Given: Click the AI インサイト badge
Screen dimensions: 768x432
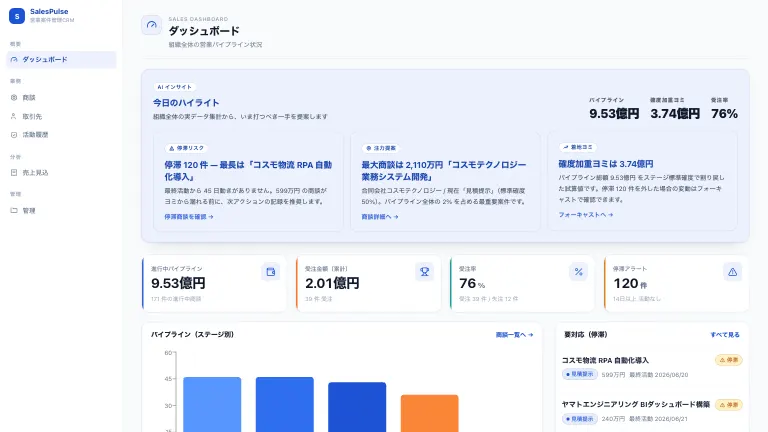Looking at the screenshot, I should pos(174,87).
